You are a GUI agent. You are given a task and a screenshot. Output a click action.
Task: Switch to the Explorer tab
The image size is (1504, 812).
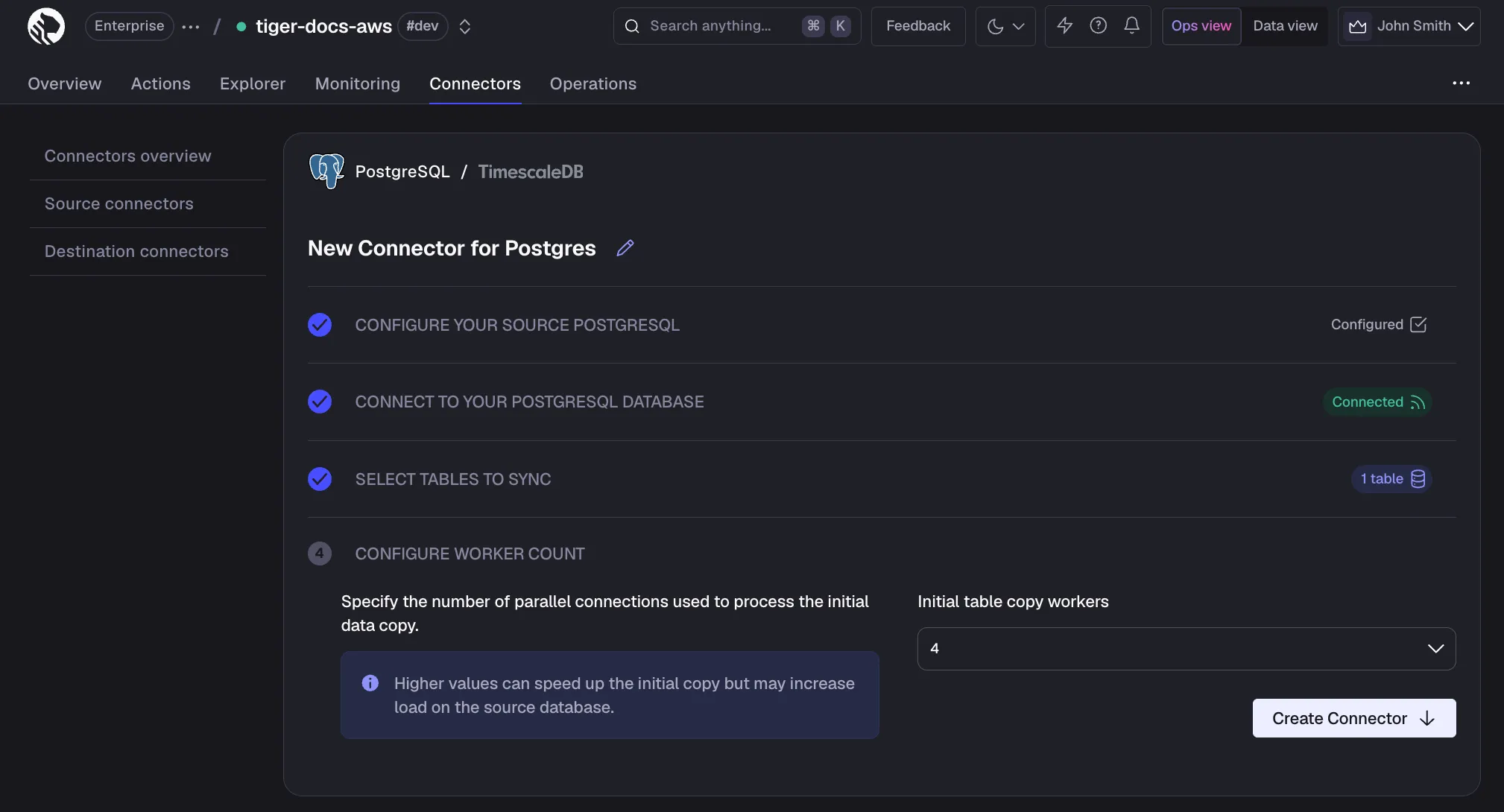(x=253, y=83)
